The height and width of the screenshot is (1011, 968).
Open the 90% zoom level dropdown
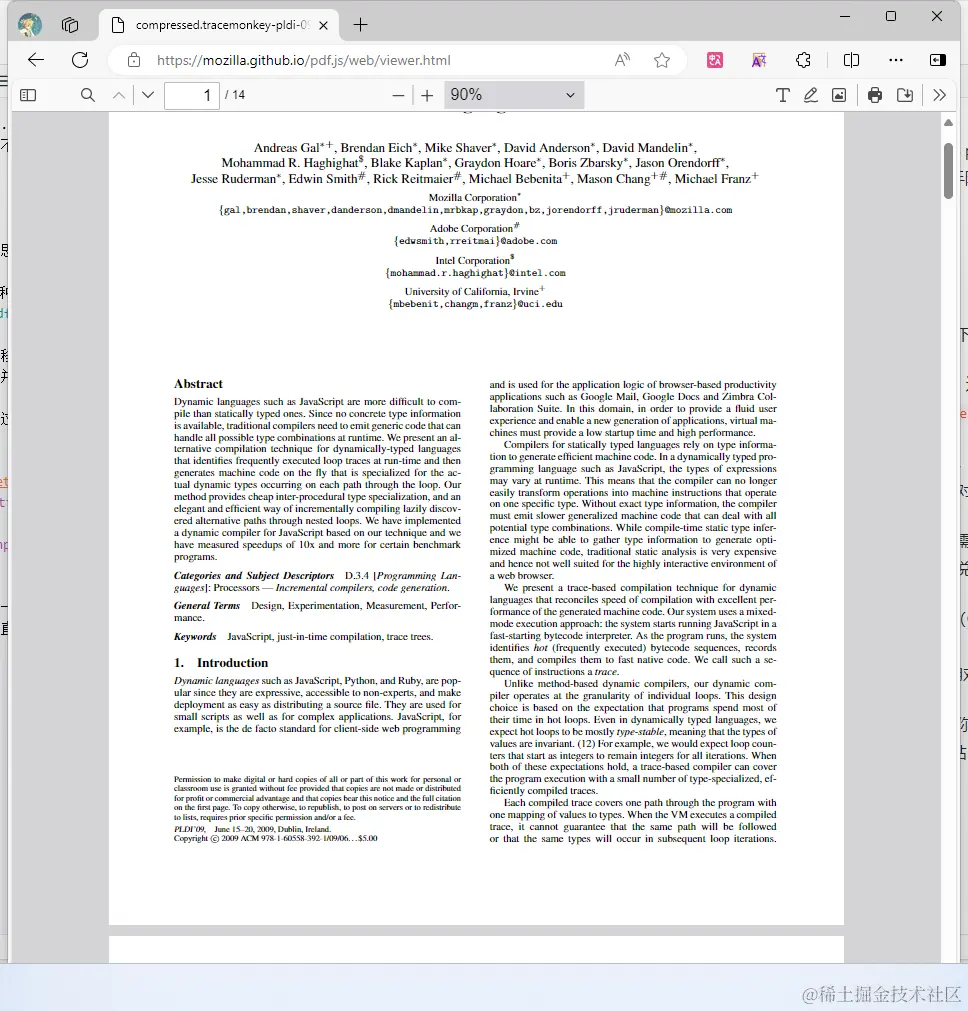[514, 95]
